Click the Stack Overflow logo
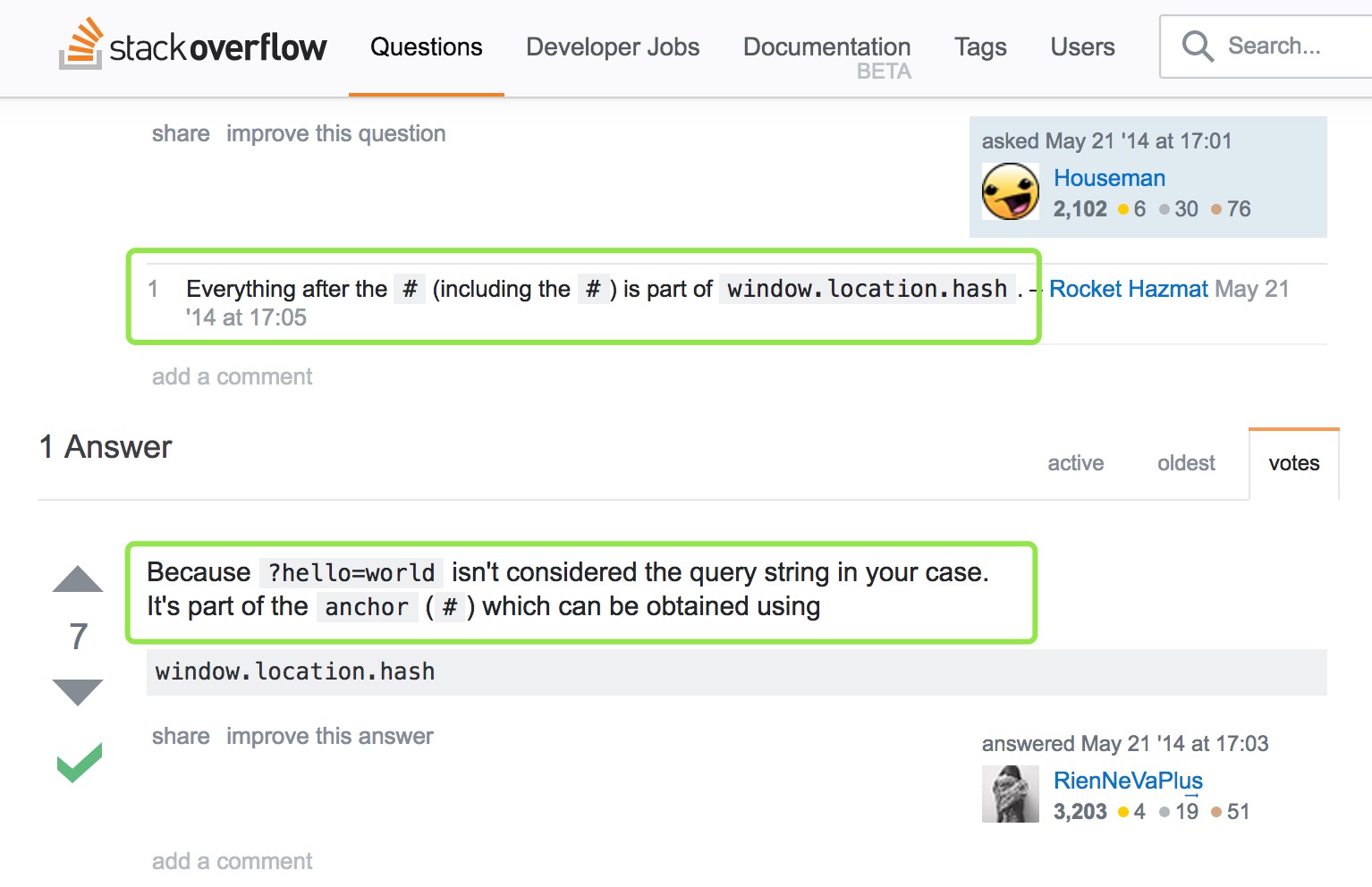The width and height of the screenshot is (1372, 887). point(193,46)
